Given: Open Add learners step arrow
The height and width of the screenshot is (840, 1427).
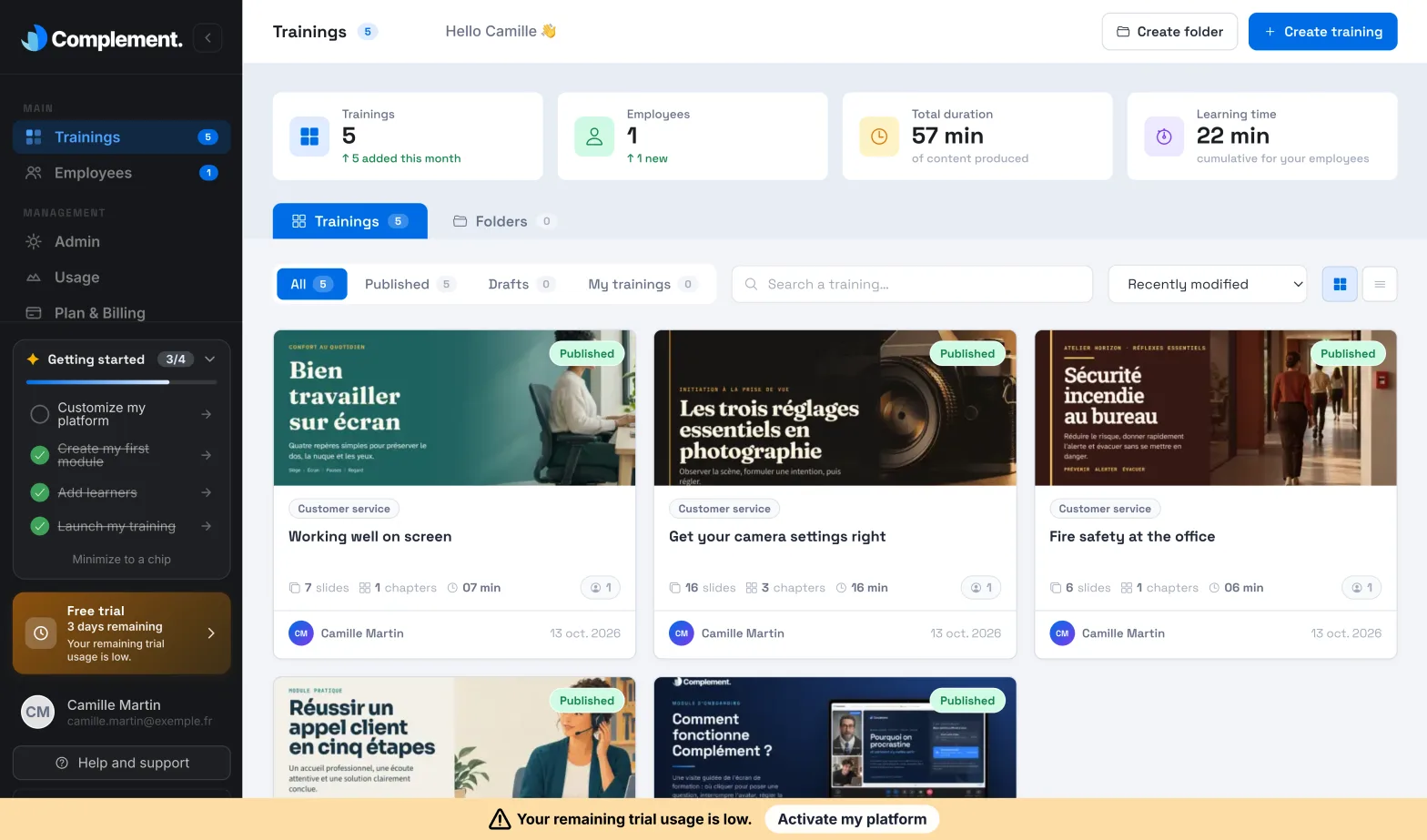Looking at the screenshot, I should point(207,492).
